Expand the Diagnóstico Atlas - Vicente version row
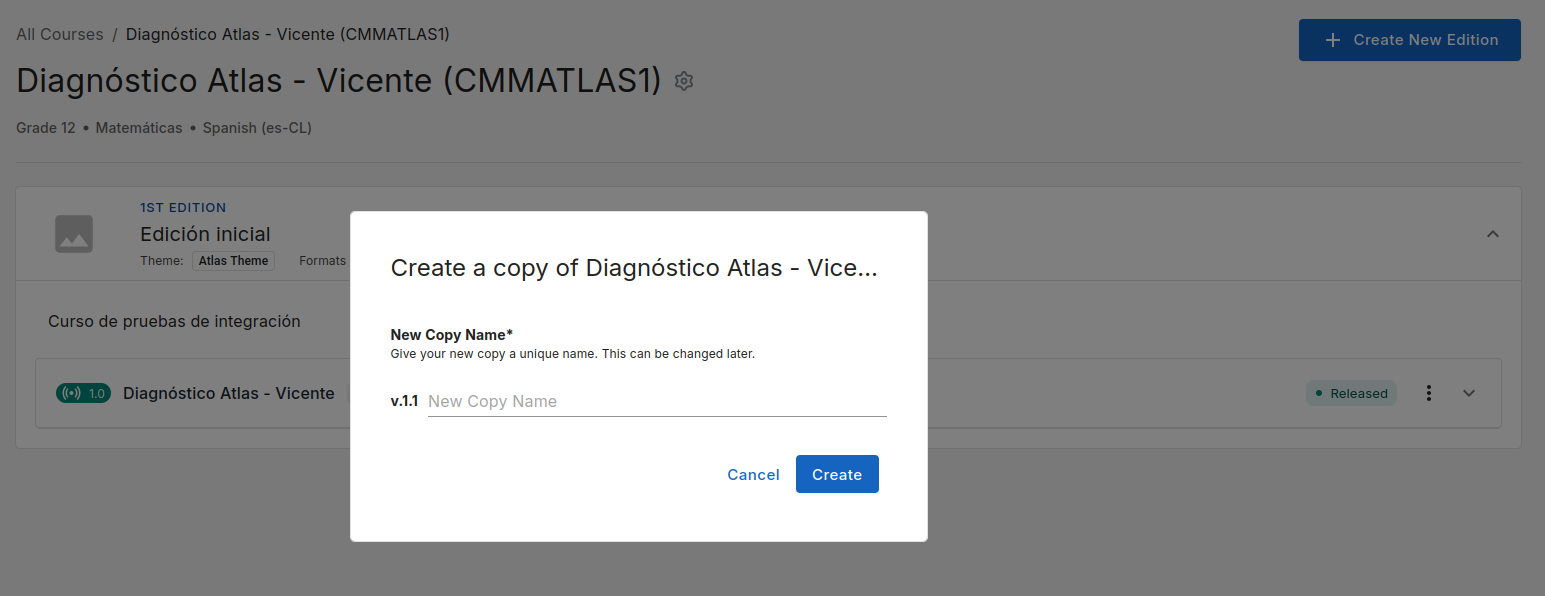 (1469, 393)
